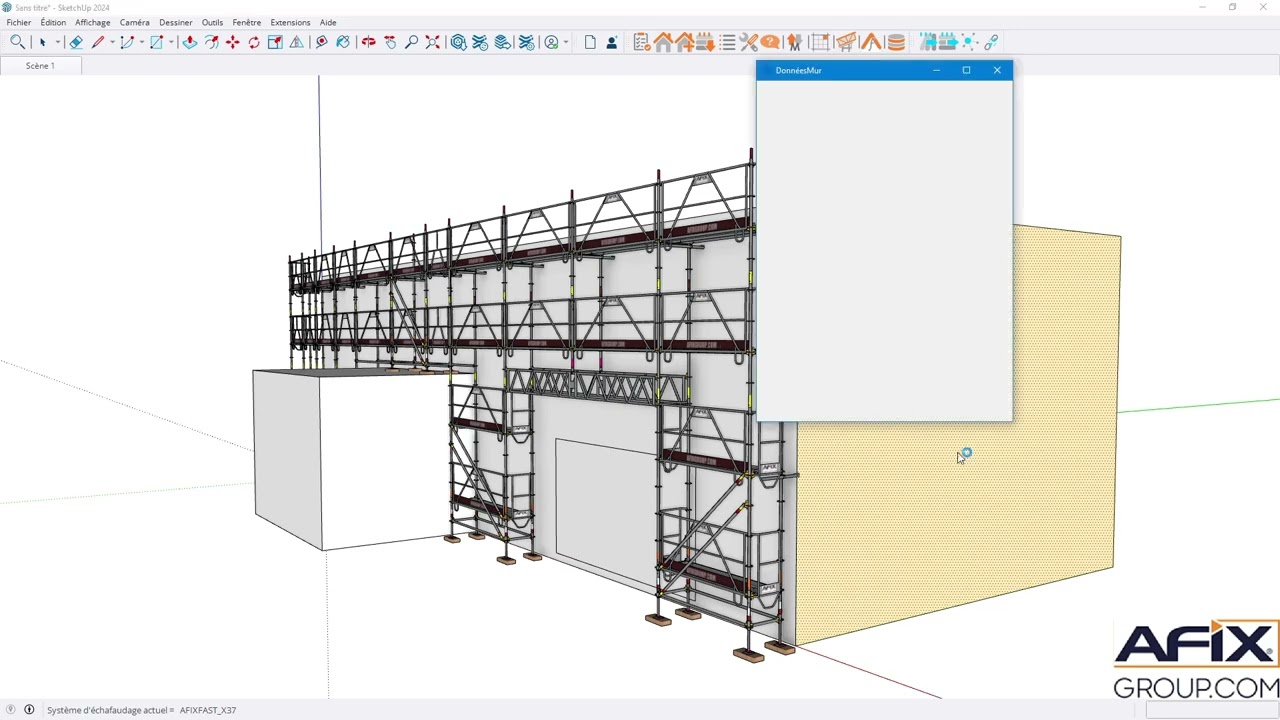Viewport: 1280px width, 720px height.
Task: Open the Fenêtre menu
Action: 247,22
